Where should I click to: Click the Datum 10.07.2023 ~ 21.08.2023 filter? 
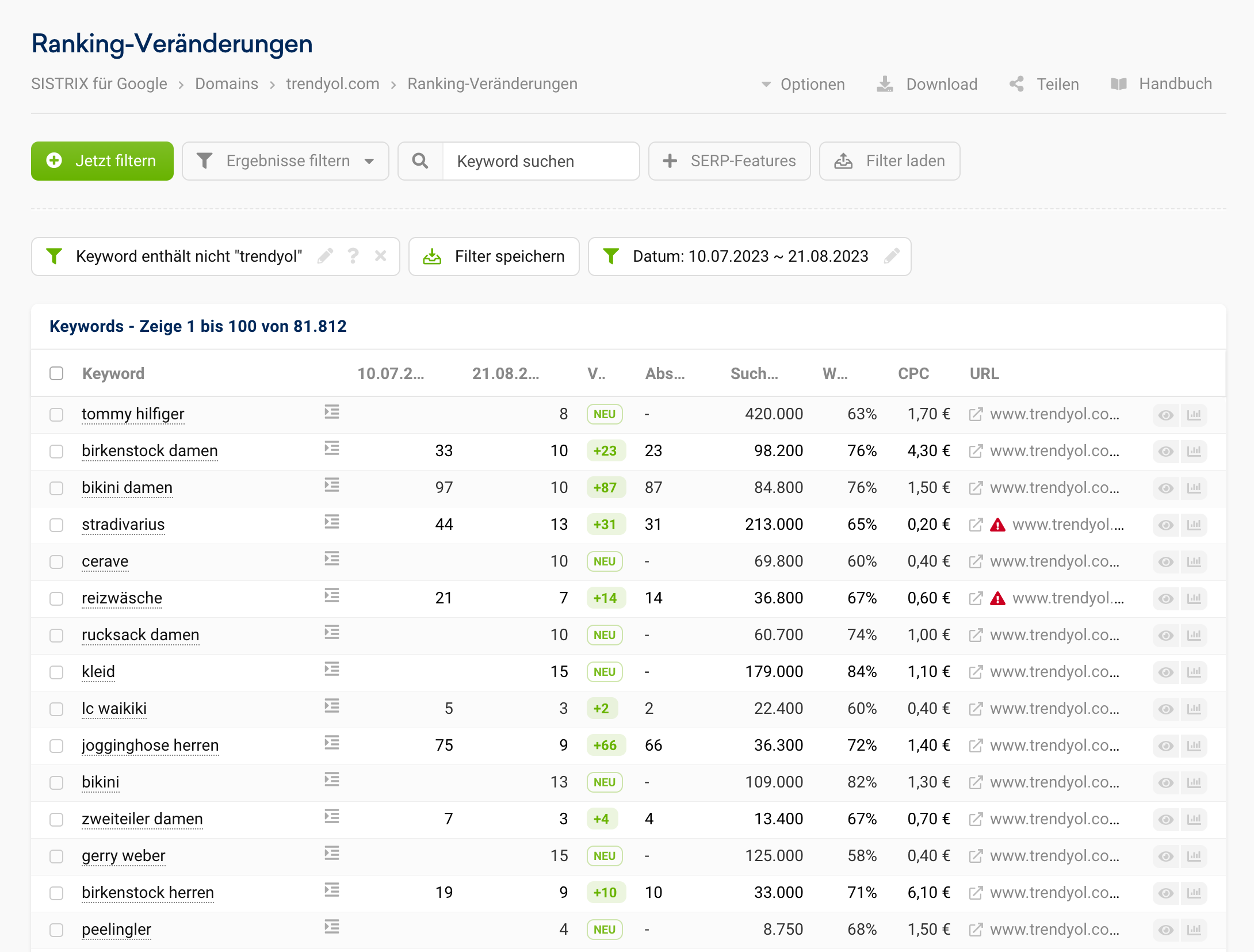point(750,257)
